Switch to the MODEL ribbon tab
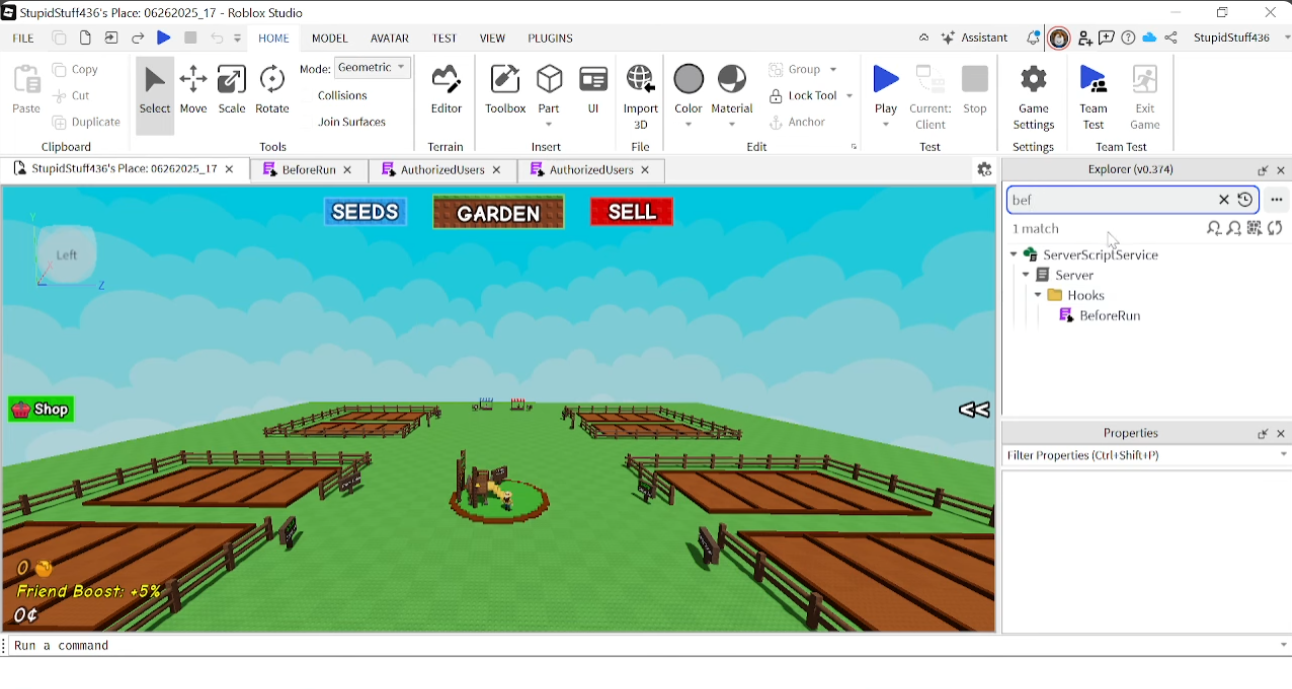 pos(329,38)
